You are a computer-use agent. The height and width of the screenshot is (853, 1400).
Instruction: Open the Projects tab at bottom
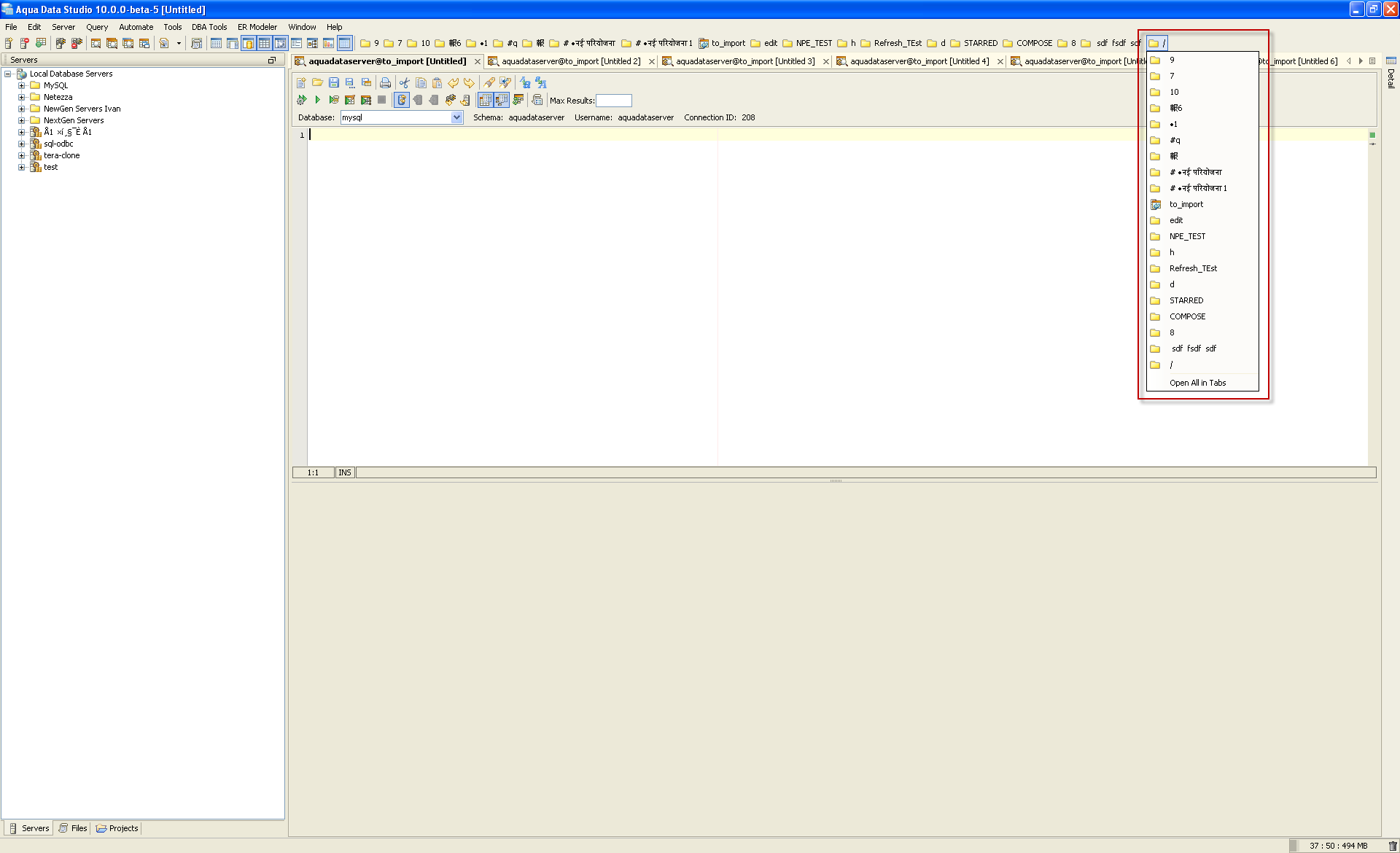tap(117, 828)
